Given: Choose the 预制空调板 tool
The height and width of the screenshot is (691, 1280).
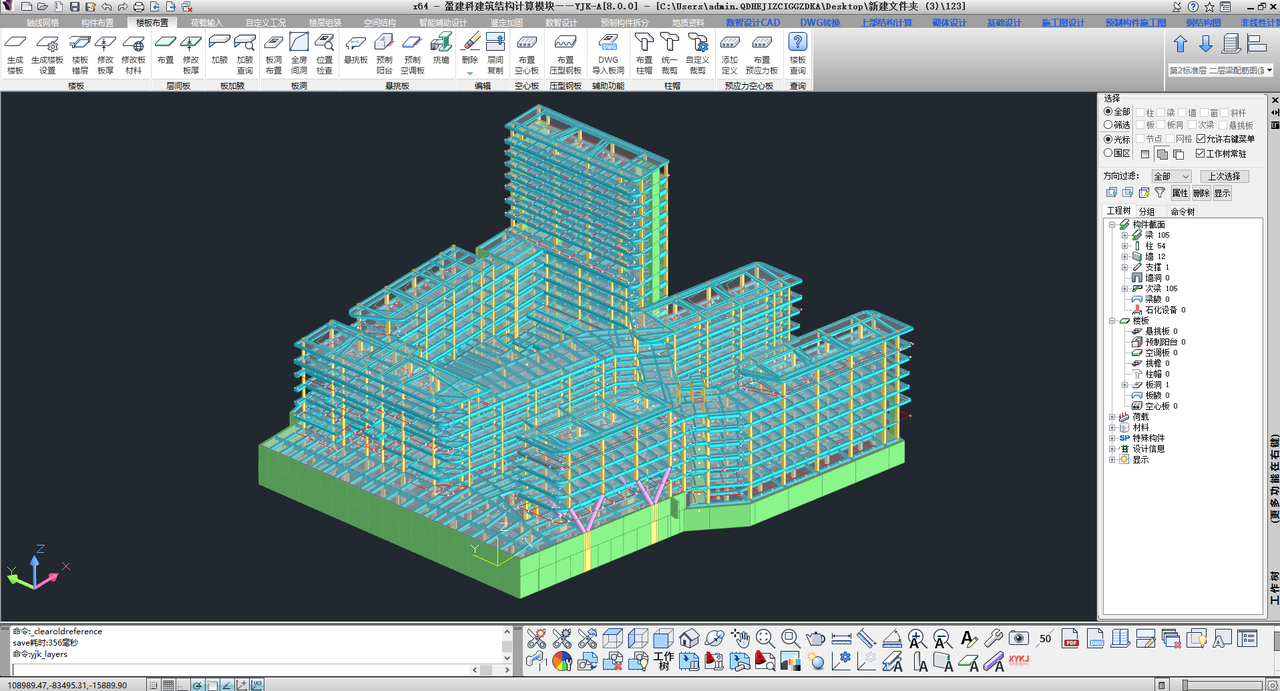Looking at the screenshot, I should pyautogui.click(x=413, y=54).
